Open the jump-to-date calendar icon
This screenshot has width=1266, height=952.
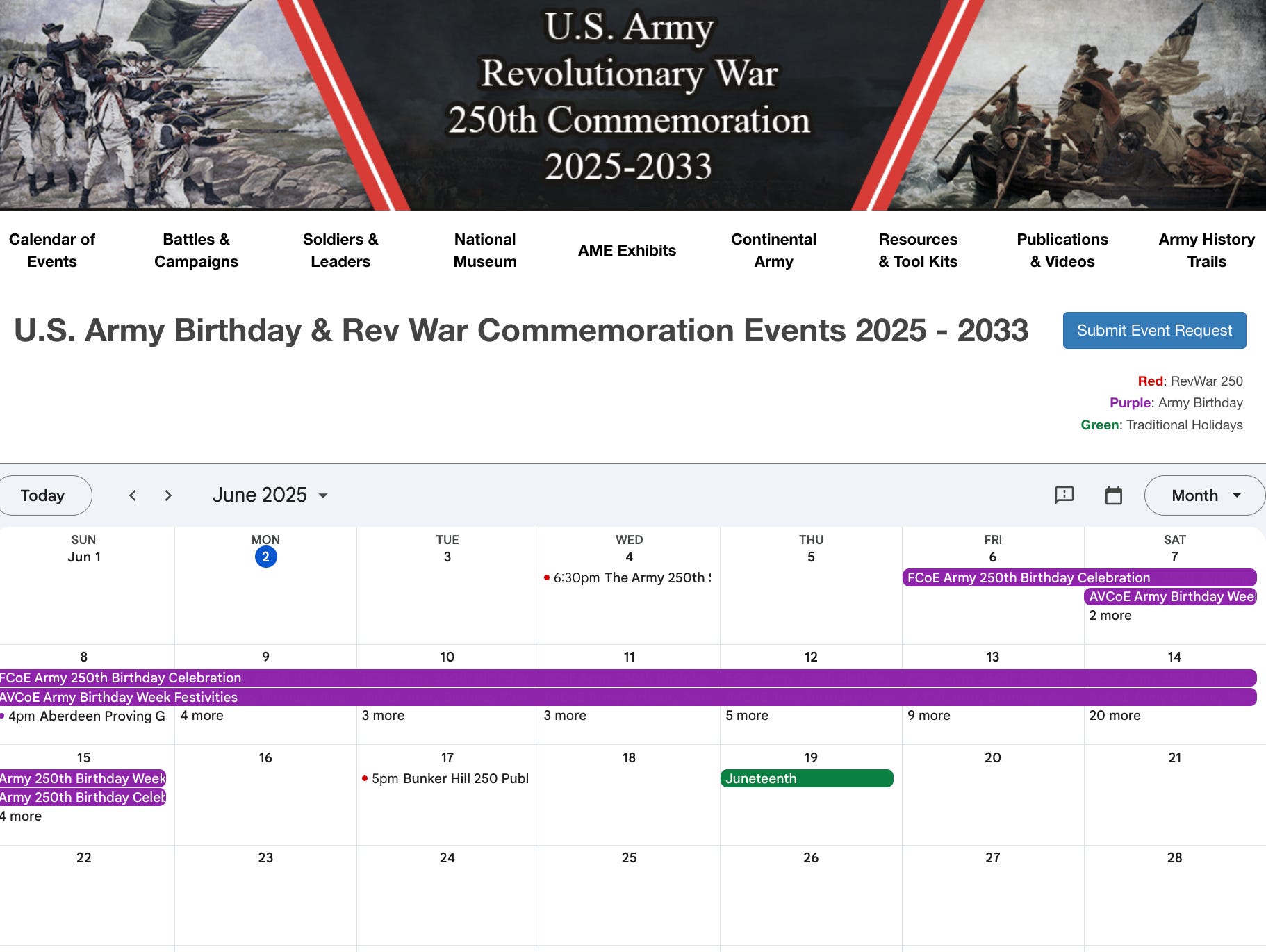[x=1114, y=495]
